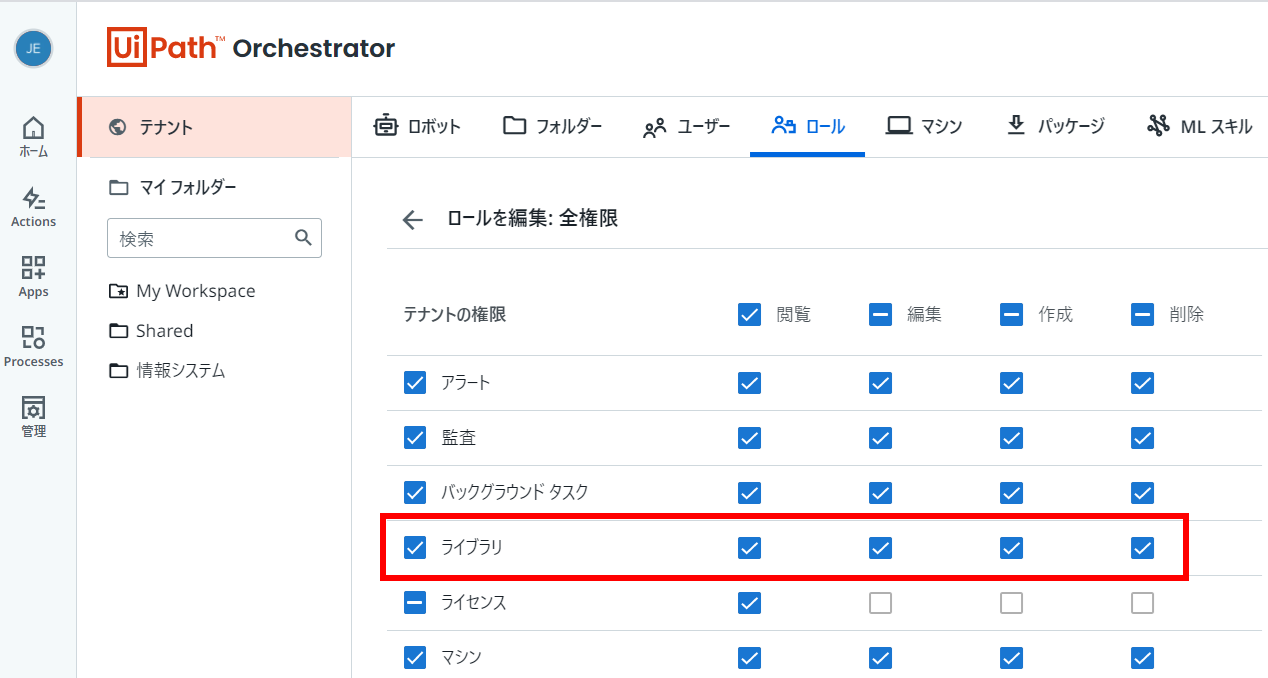Screen dimensions: 1268x678
Task: Uncheck 作成 for マシン row
Action: tap(1011, 658)
